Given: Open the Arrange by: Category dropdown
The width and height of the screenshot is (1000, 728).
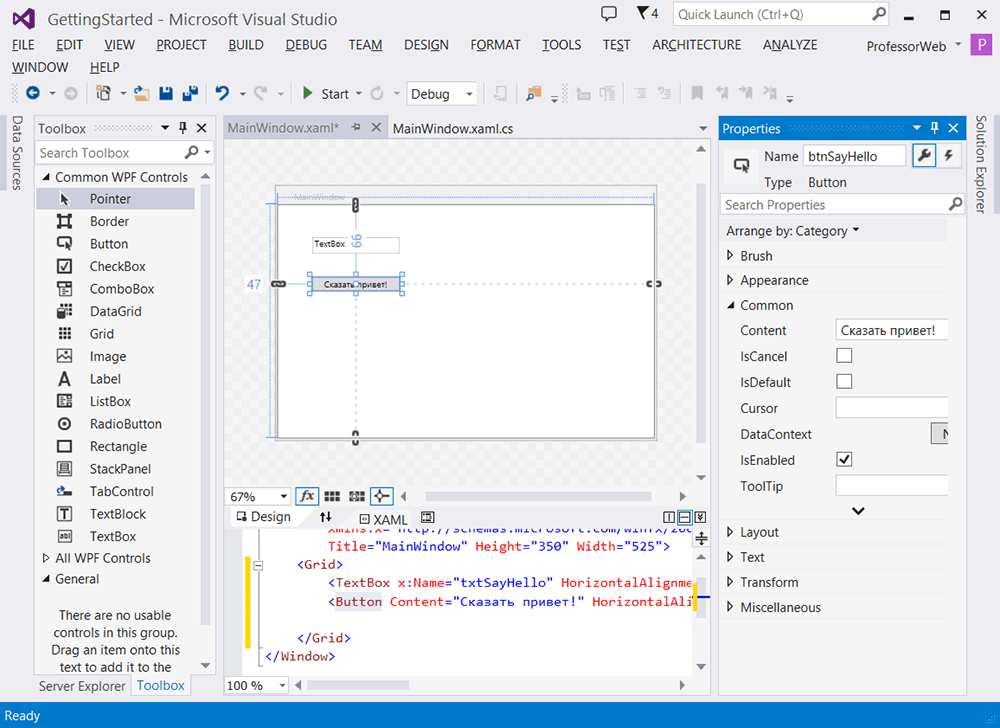Looking at the screenshot, I should click(793, 231).
